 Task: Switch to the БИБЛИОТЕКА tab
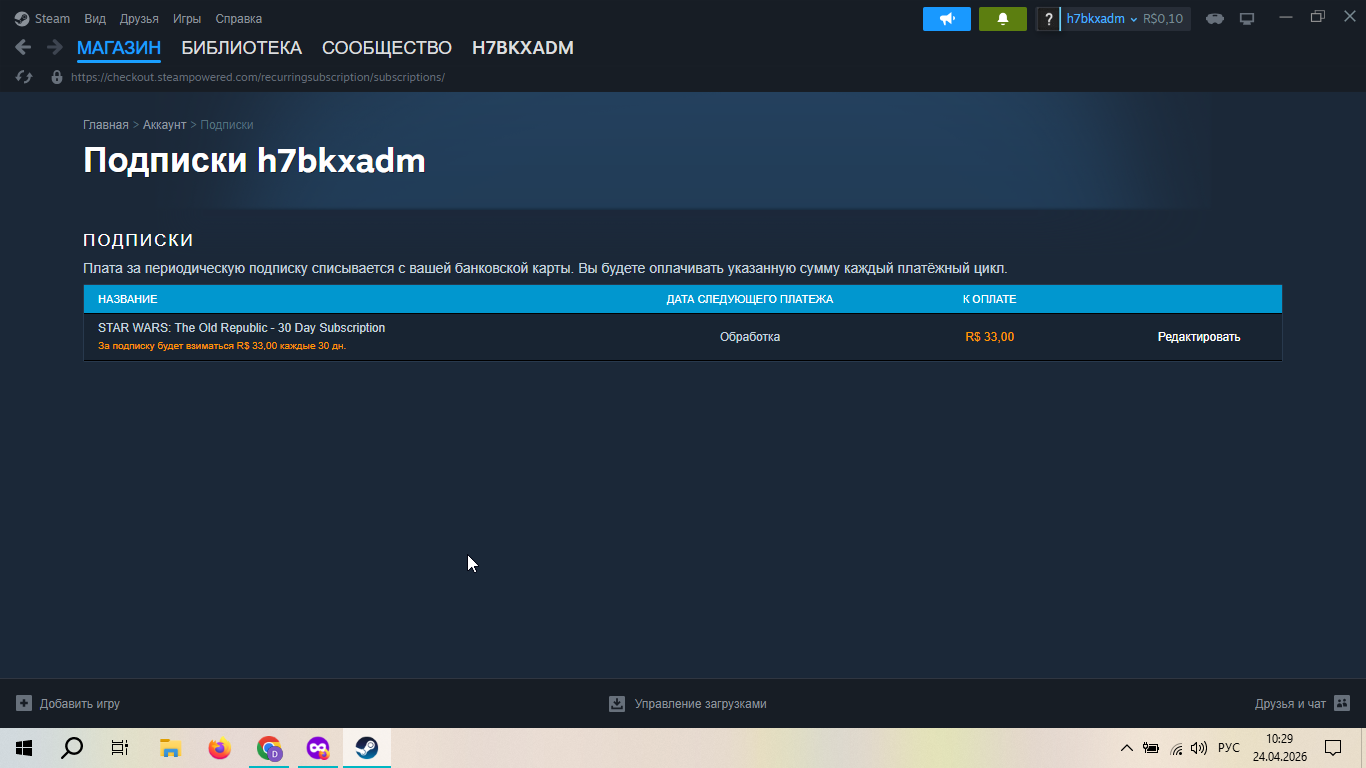point(241,48)
